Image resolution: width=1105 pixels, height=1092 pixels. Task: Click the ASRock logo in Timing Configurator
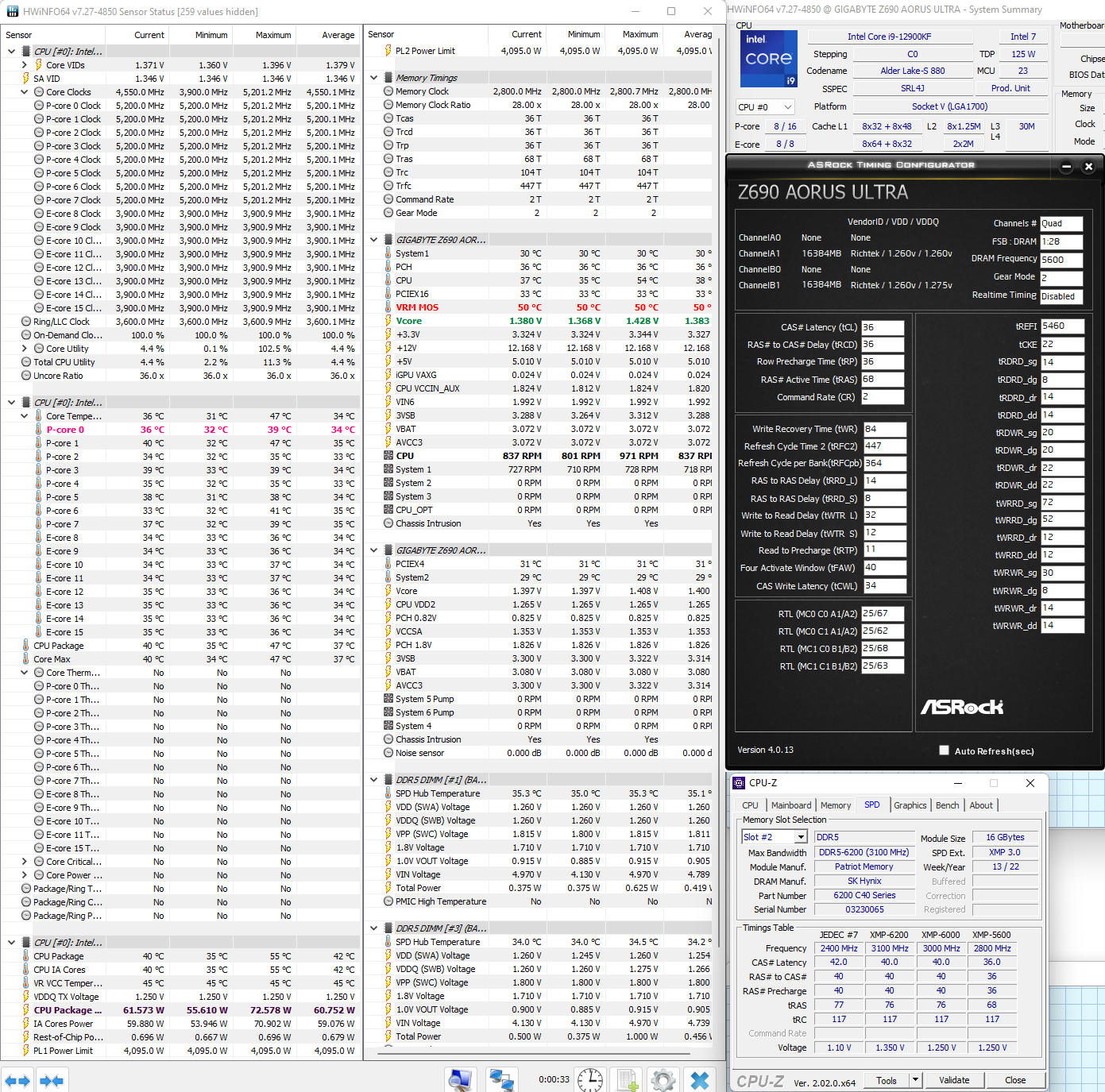[962, 707]
